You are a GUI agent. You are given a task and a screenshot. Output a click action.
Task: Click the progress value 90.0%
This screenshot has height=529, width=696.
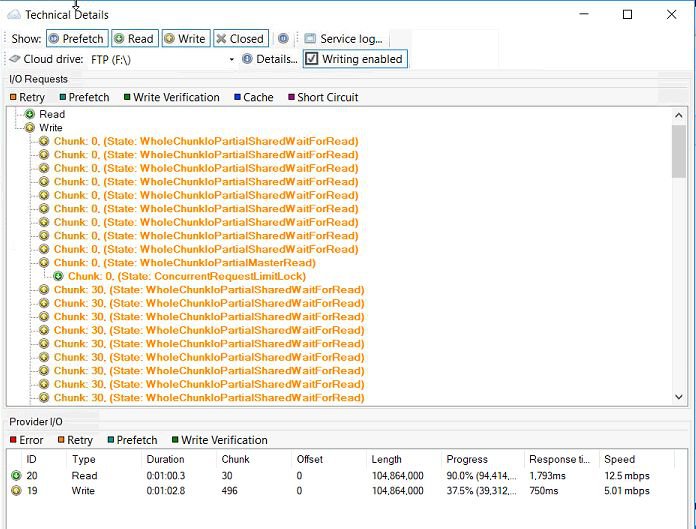[482, 476]
